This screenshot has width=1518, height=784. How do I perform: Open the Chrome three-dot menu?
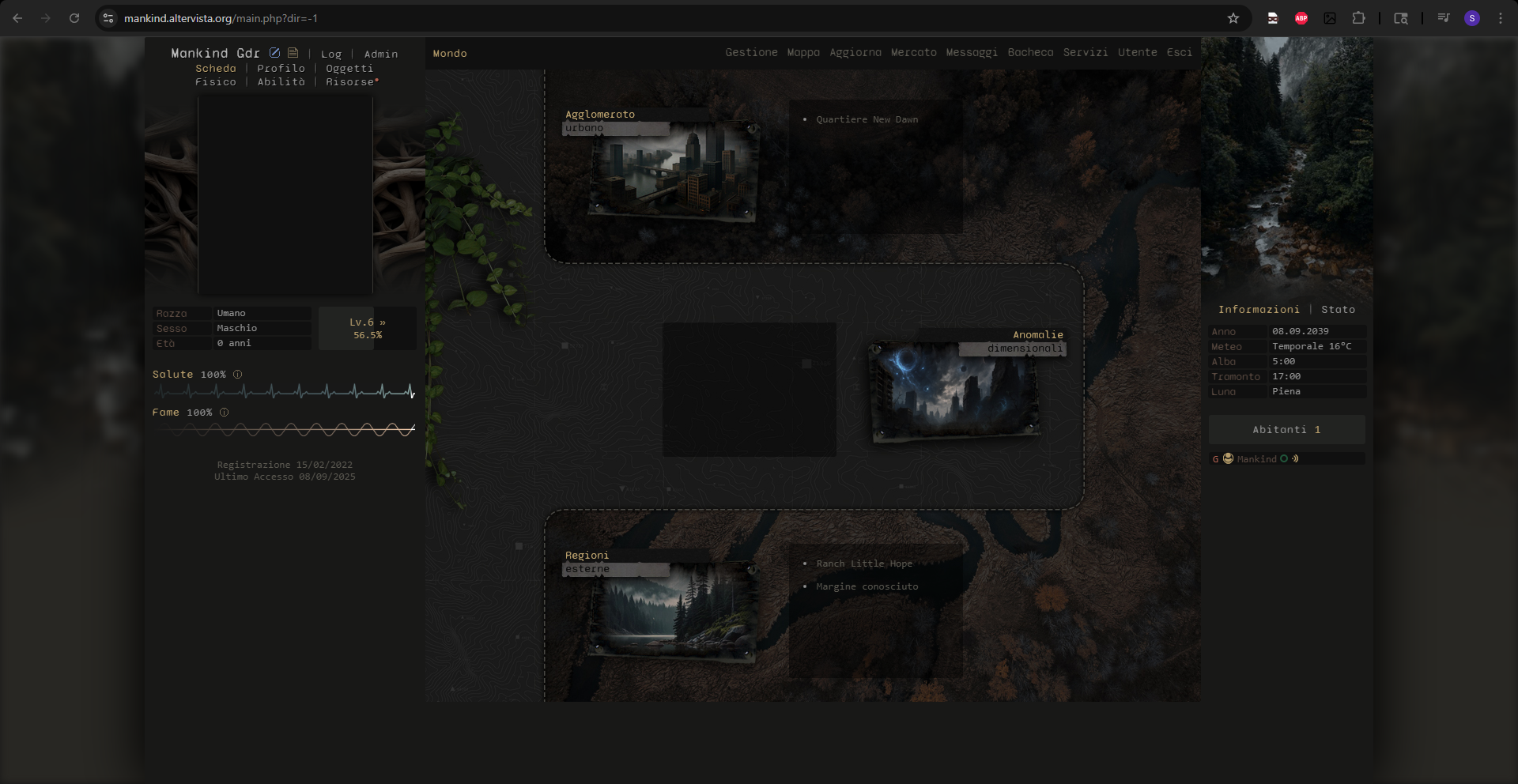click(x=1501, y=18)
